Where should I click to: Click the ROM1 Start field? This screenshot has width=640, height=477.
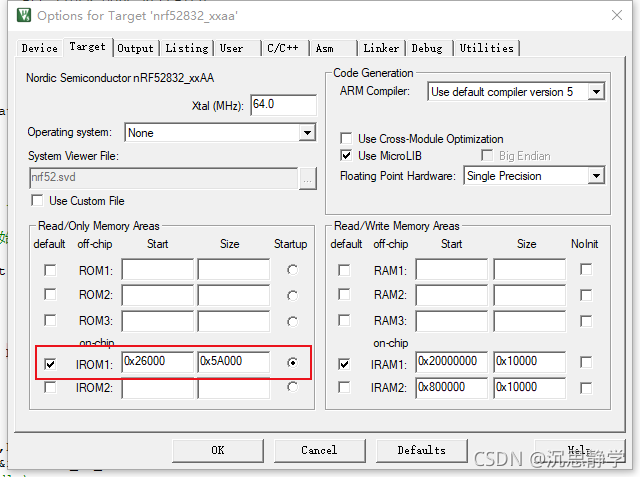[x=158, y=269]
